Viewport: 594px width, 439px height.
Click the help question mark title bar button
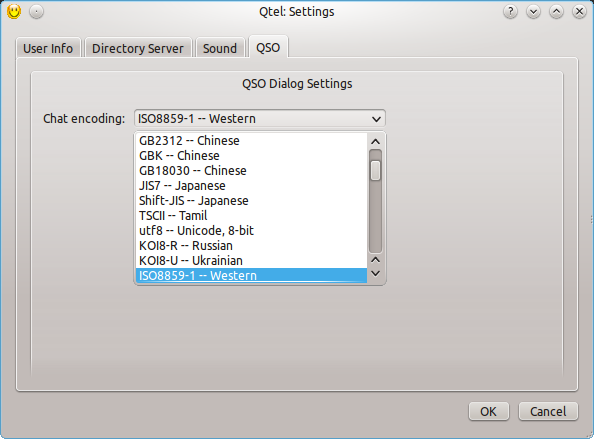(x=510, y=12)
